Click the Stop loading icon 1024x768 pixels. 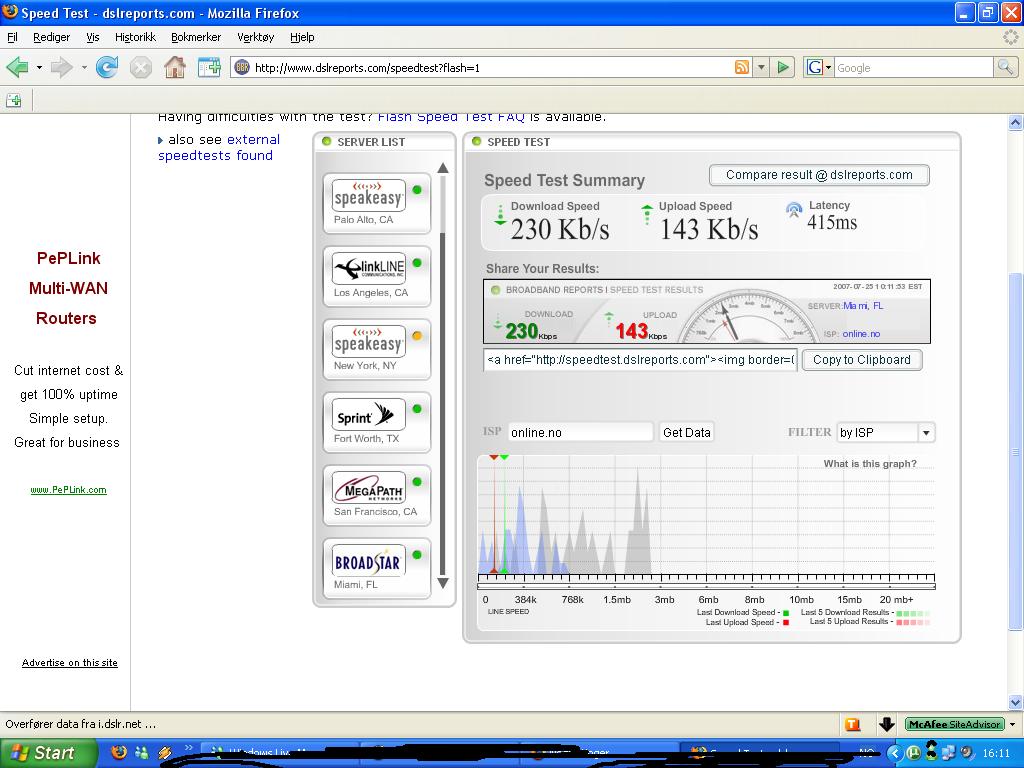[140, 67]
